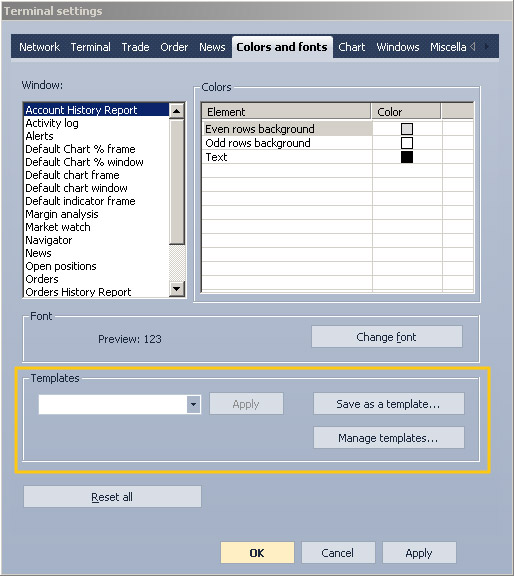Viewport: 514px width, 576px height.
Task: Open Manage templates dialog
Action: click(388, 438)
